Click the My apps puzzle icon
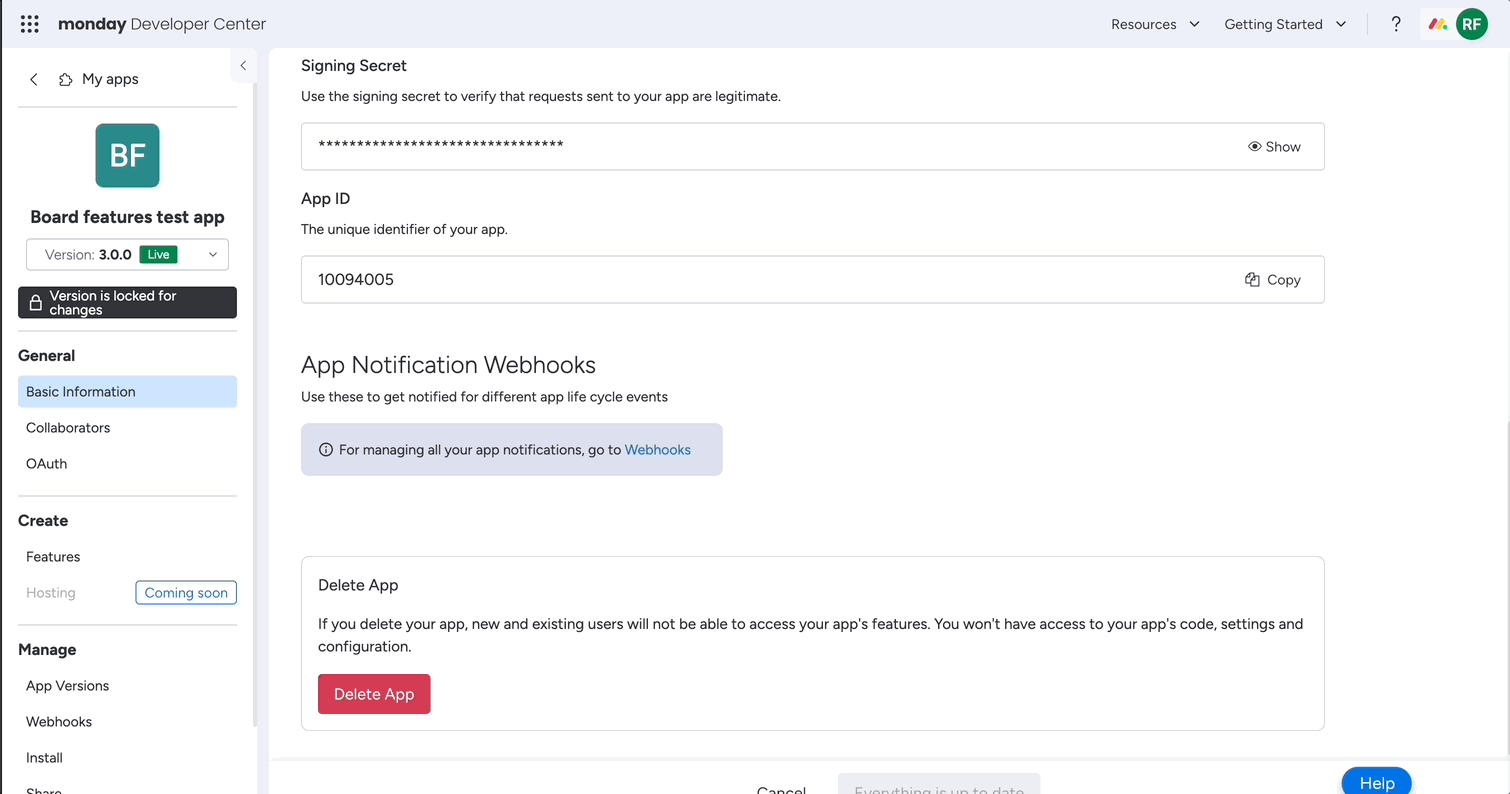 65,79
